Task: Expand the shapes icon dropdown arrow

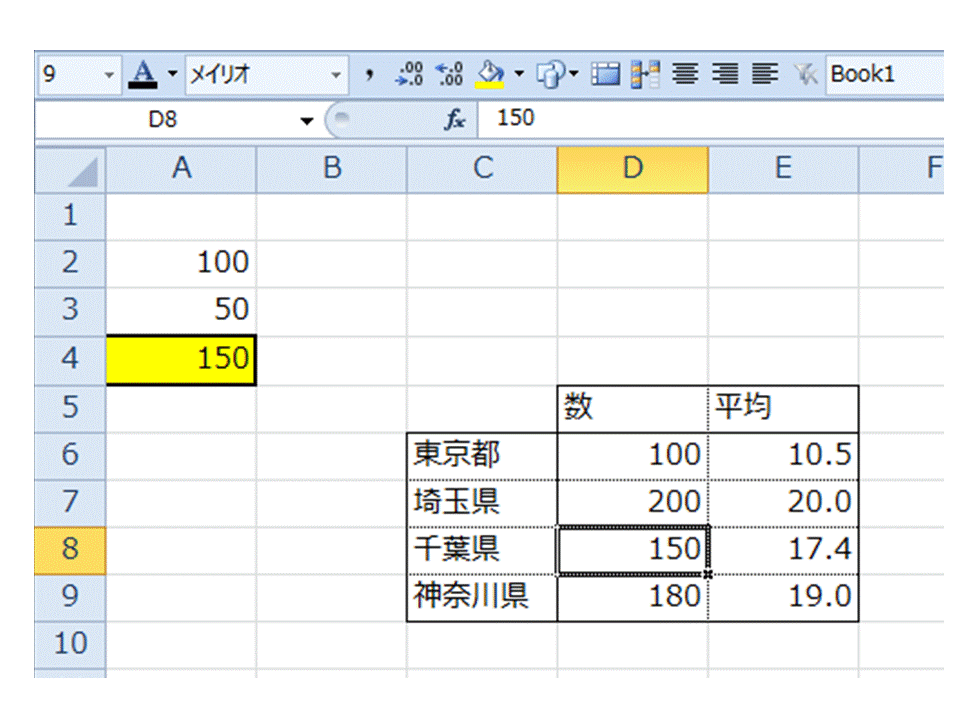Action: 574,74
